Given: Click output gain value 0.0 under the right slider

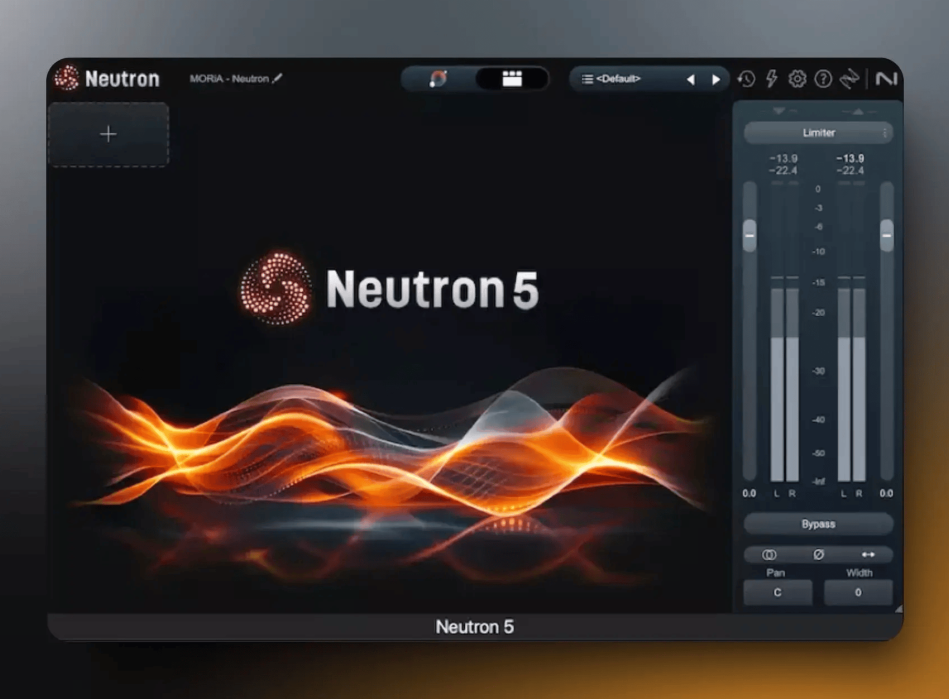Looking at the screenshot, I should click(x=886, y=493).
